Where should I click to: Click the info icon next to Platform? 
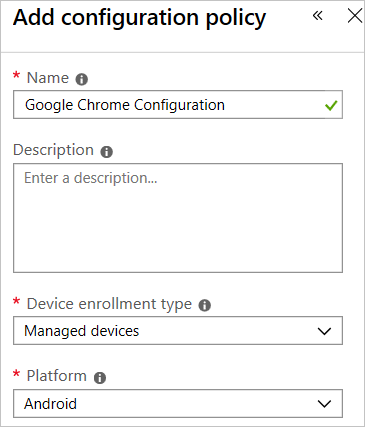tap(100, 378)
